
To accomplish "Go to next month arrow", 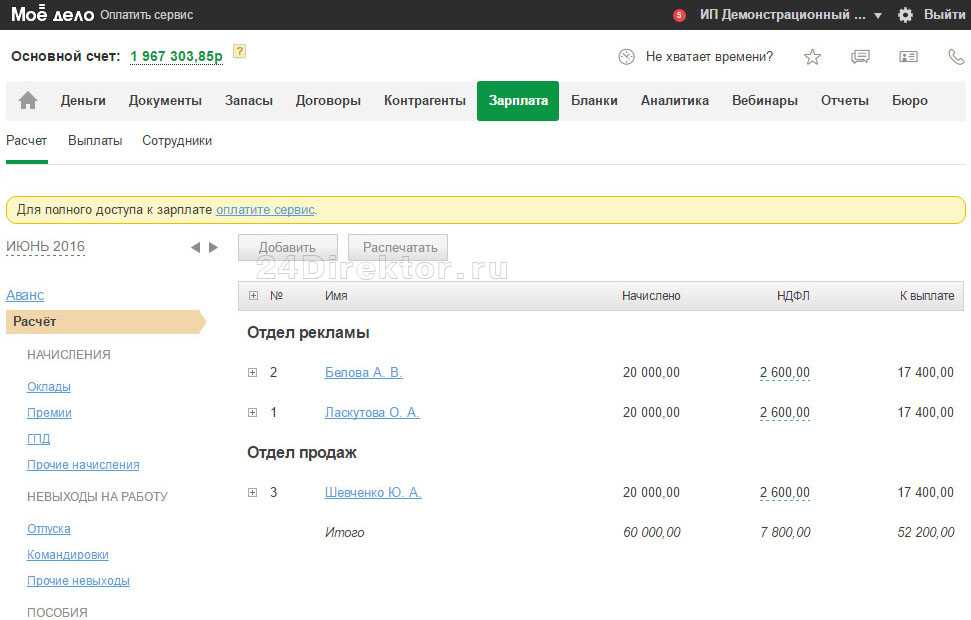I will pos(213,247).
